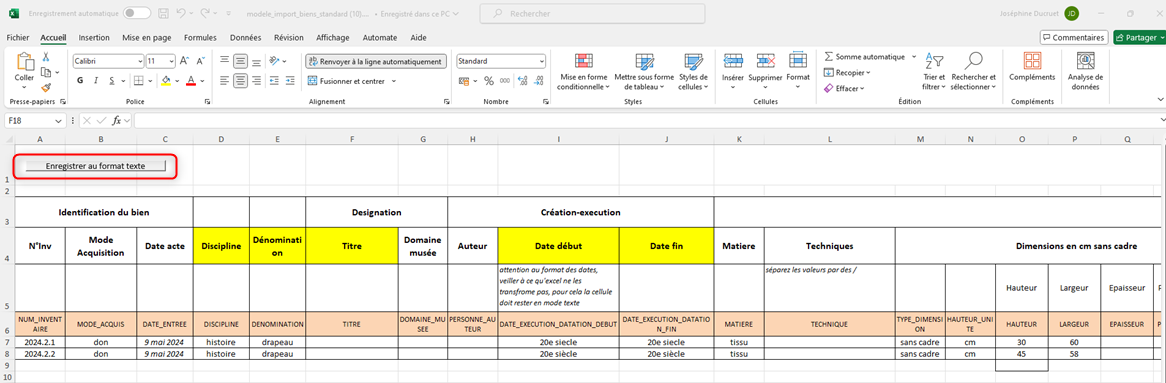This screenshot has height=383, width=1166.
Task: Click the Increase indent icon
Action: pos(289,80)
